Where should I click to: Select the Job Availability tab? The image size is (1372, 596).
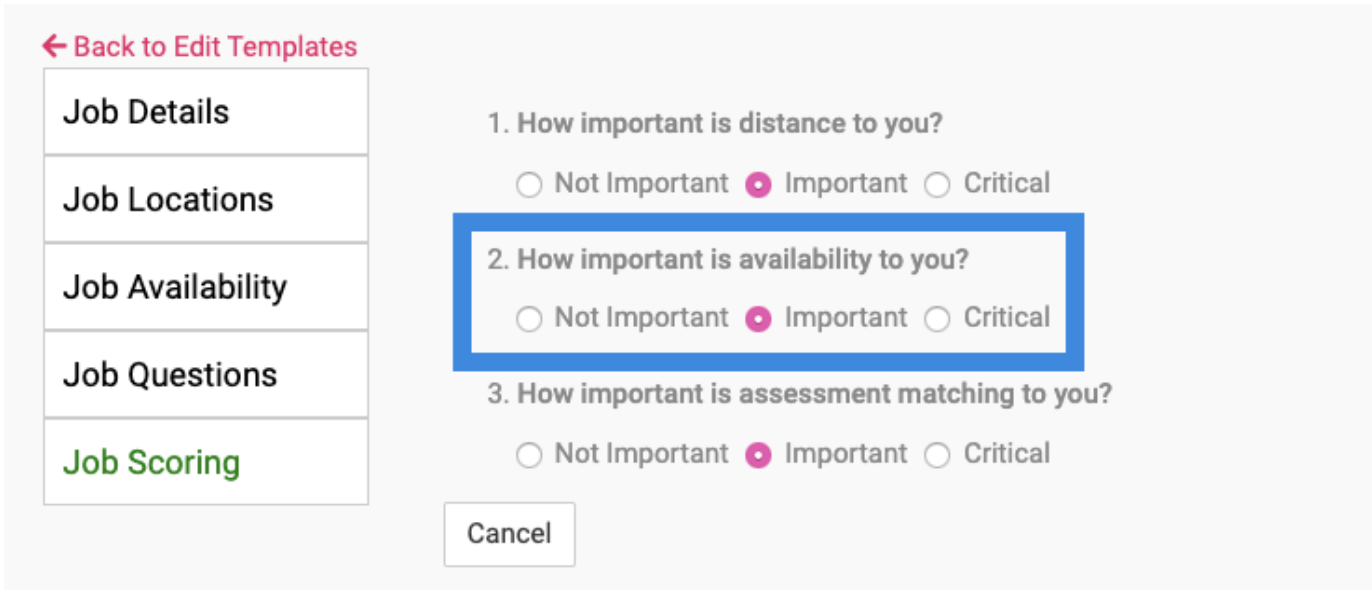[205, 287]
